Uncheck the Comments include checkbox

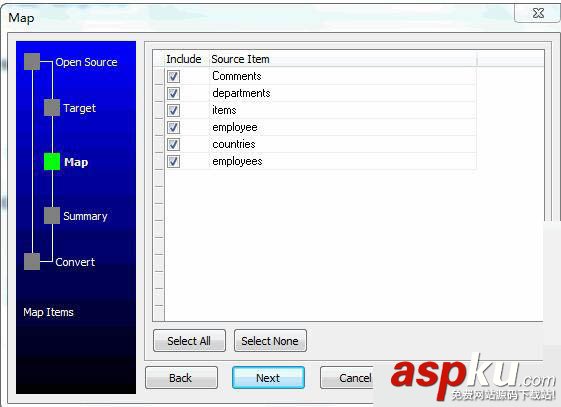pos(173,76)
